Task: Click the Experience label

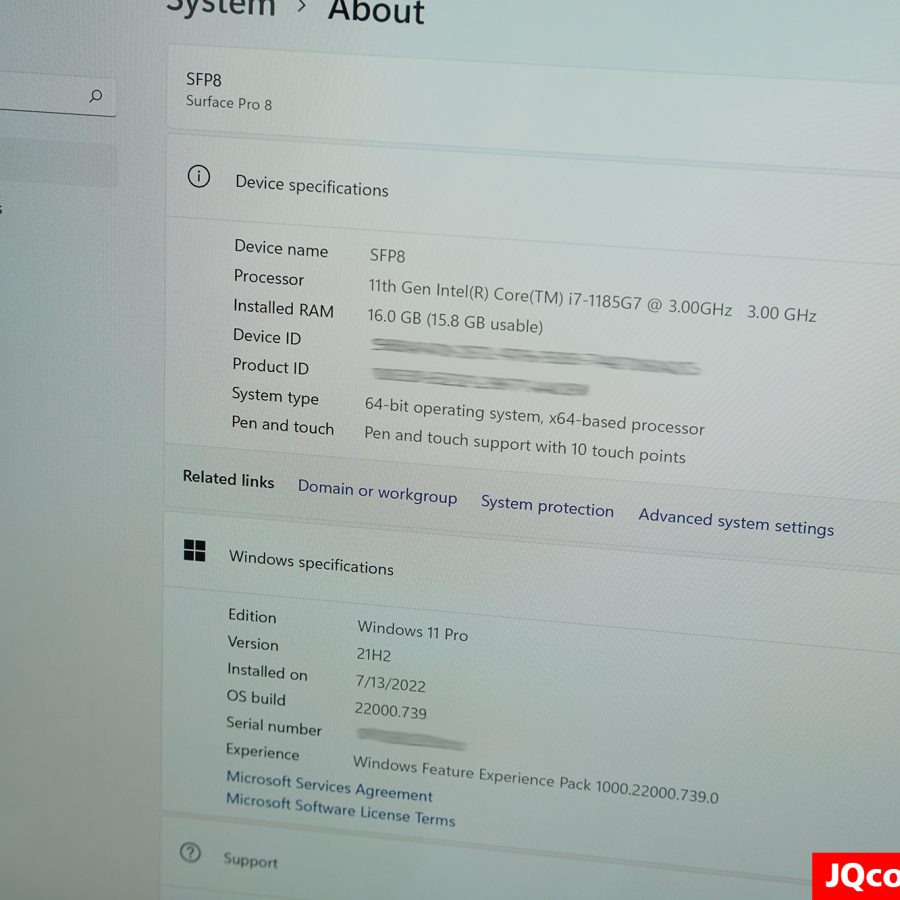Action: (x=262, y=751)
